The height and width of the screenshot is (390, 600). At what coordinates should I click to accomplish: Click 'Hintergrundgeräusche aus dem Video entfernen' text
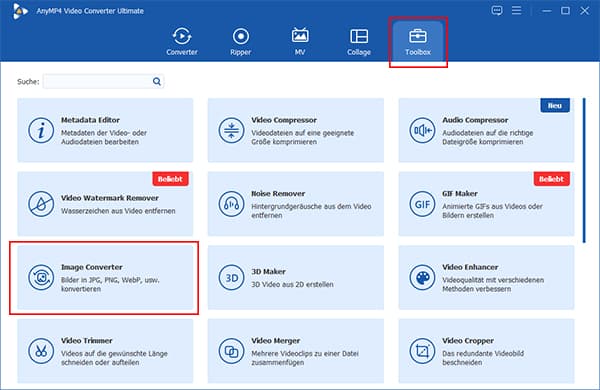[x=311, y=211]
